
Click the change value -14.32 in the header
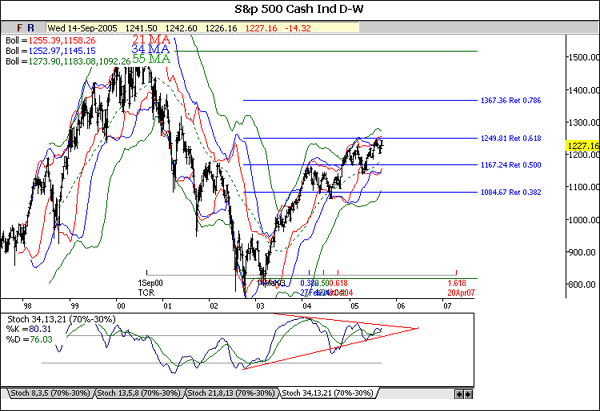298,28
